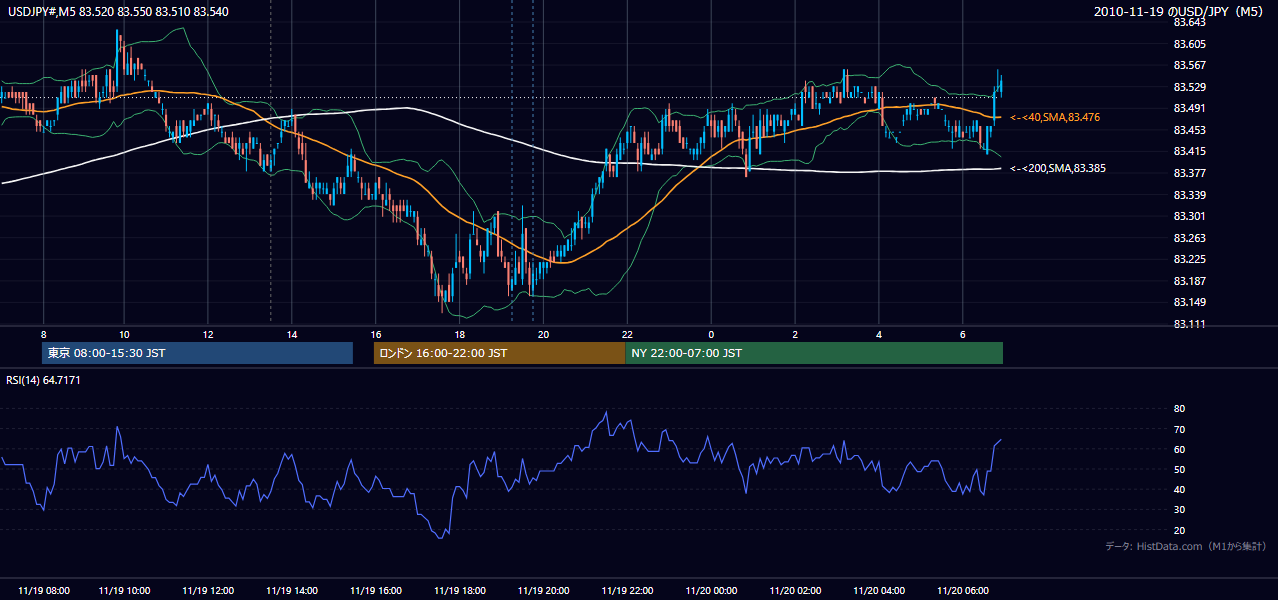This screenshot has height=600, width=1278.
Task: Click the 83.111 price axis label
Action: [1189, 324]
